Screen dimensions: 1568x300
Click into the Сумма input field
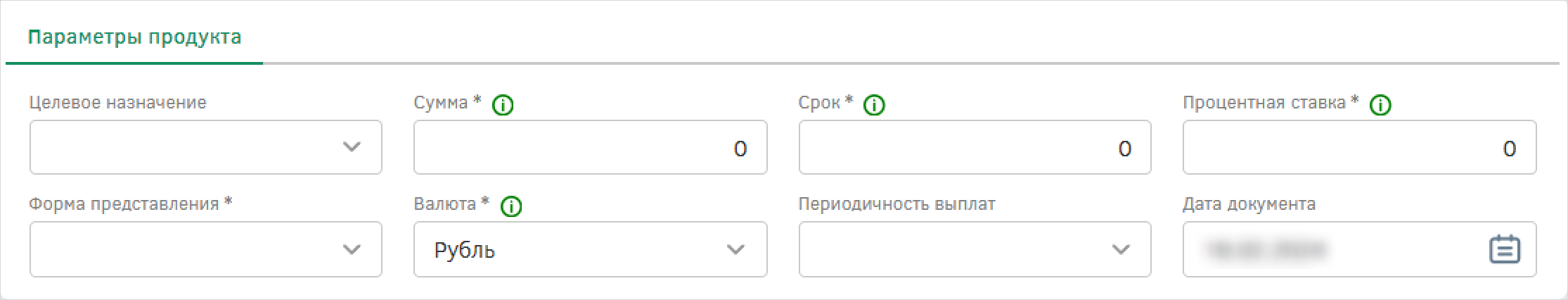[x=590, y=147]
